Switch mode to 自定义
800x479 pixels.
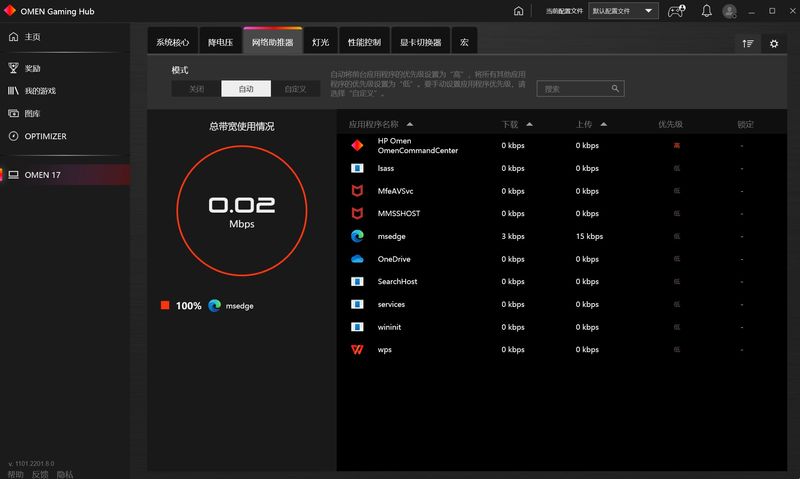[x=296, y=89]
